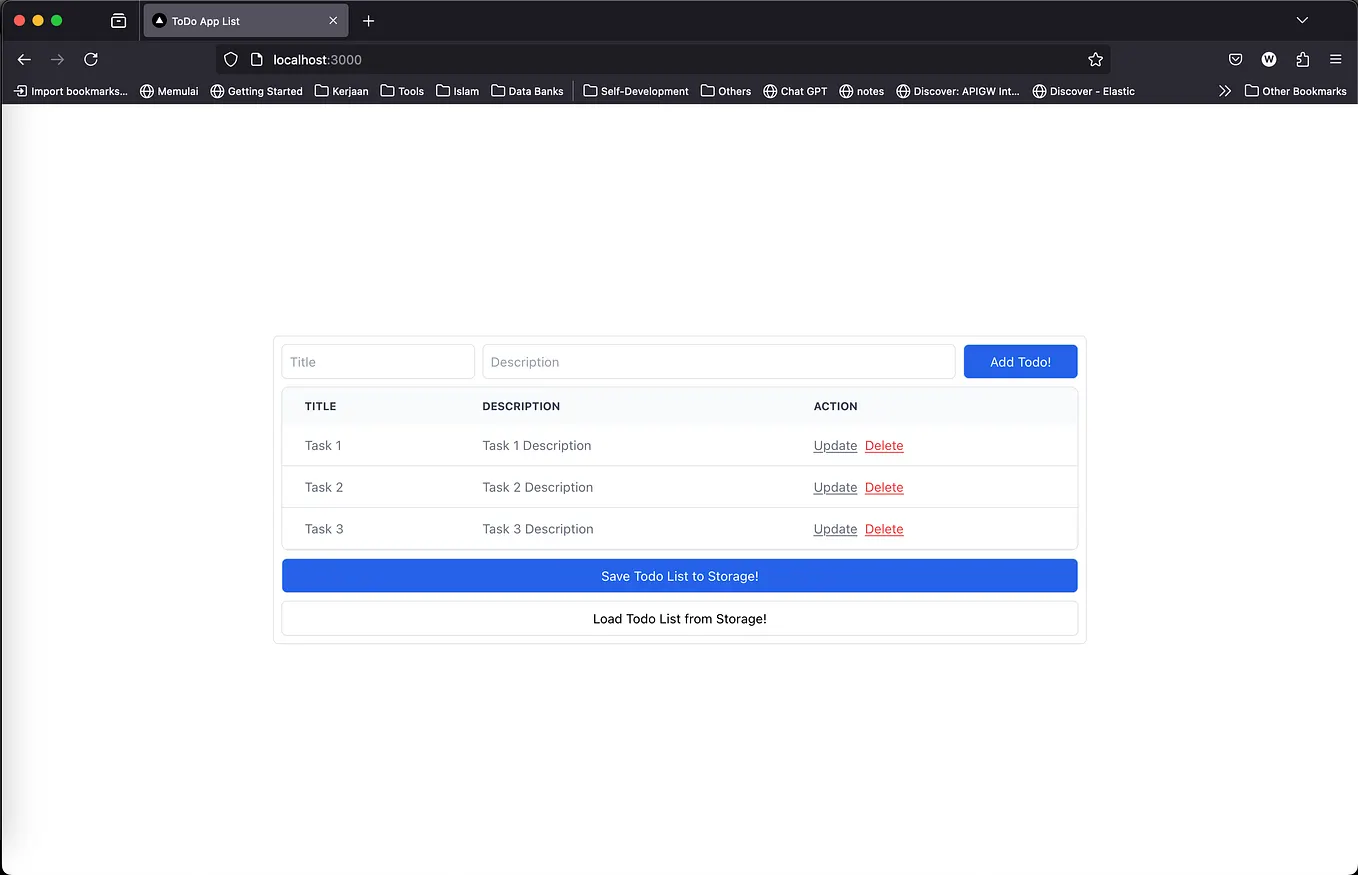Click the Add Todo! button
Image resolution: width=1358 pixels, height=875 pixels.
pos(1020,361)
